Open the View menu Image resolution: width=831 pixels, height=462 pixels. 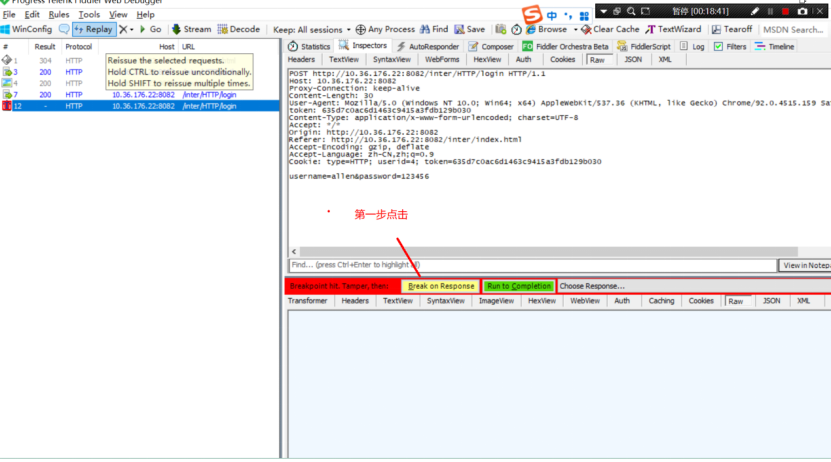coord(118,14)
